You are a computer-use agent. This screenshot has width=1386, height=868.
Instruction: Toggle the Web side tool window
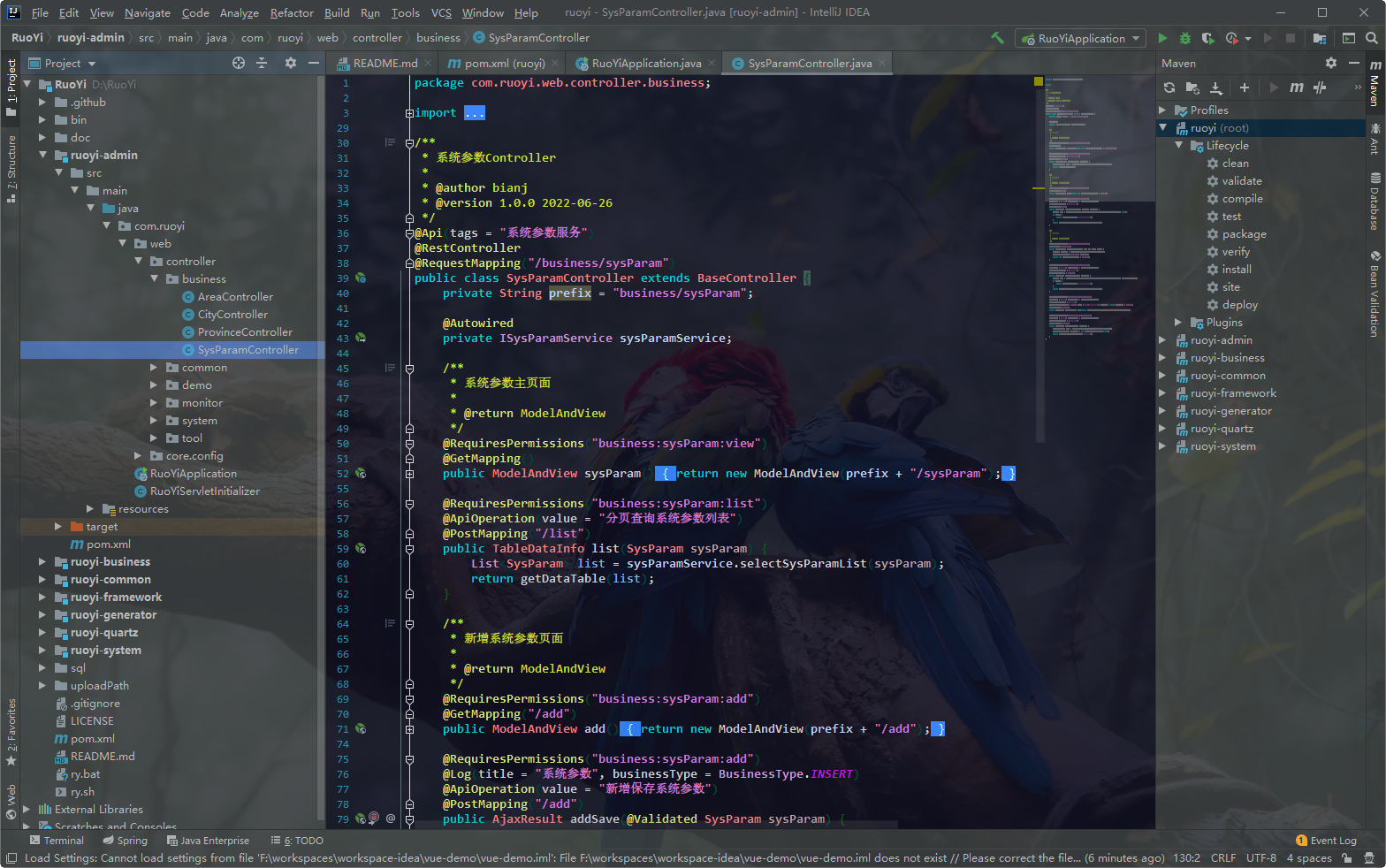tap(11, 800)
